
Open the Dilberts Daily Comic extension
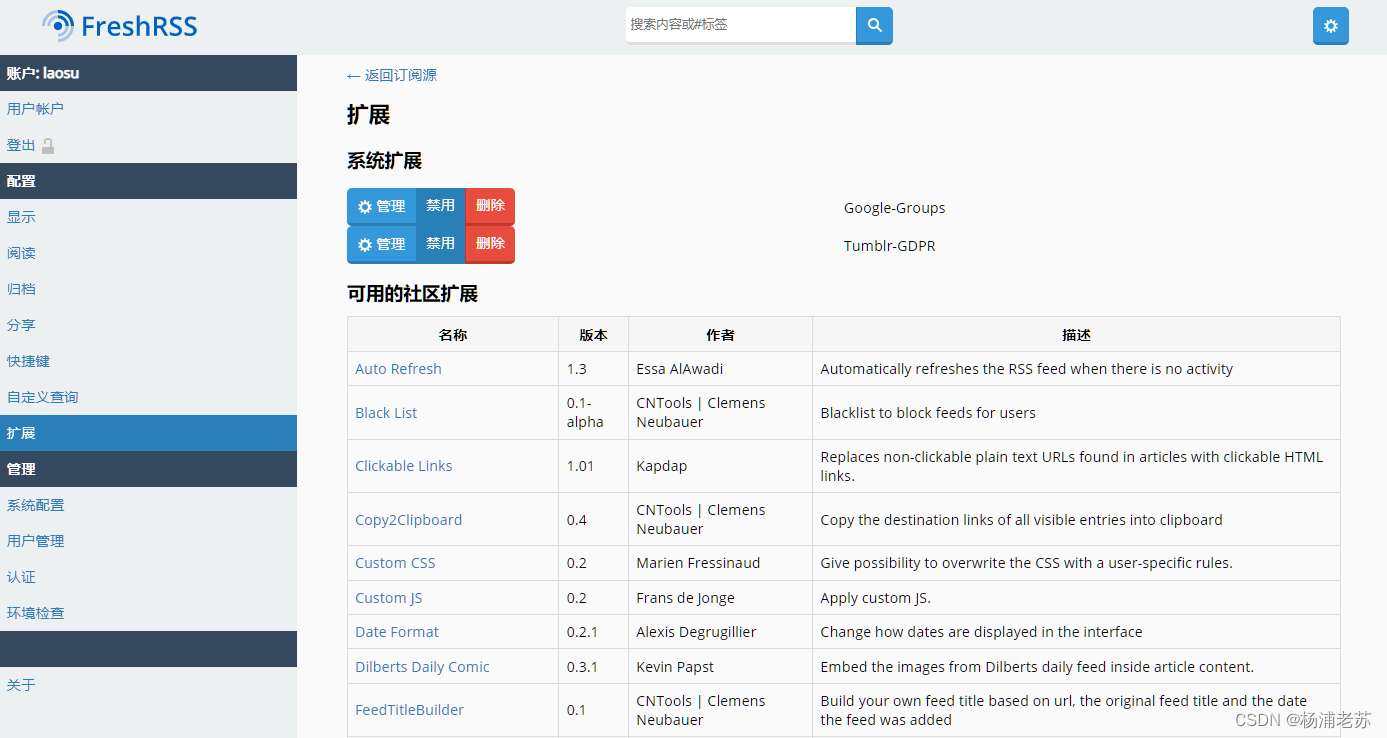[x=421, y=666]
